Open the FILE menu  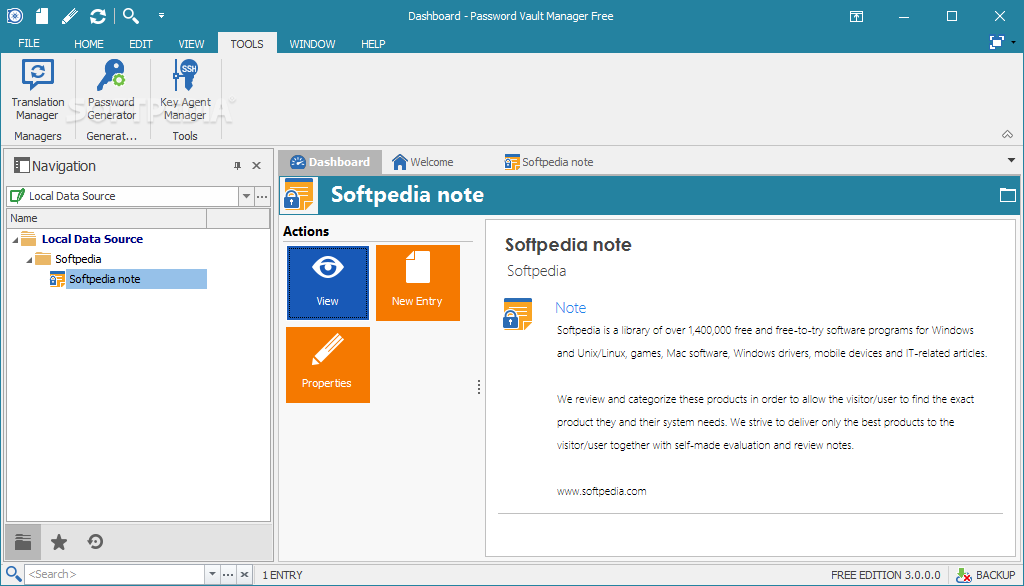pos(29,43)
